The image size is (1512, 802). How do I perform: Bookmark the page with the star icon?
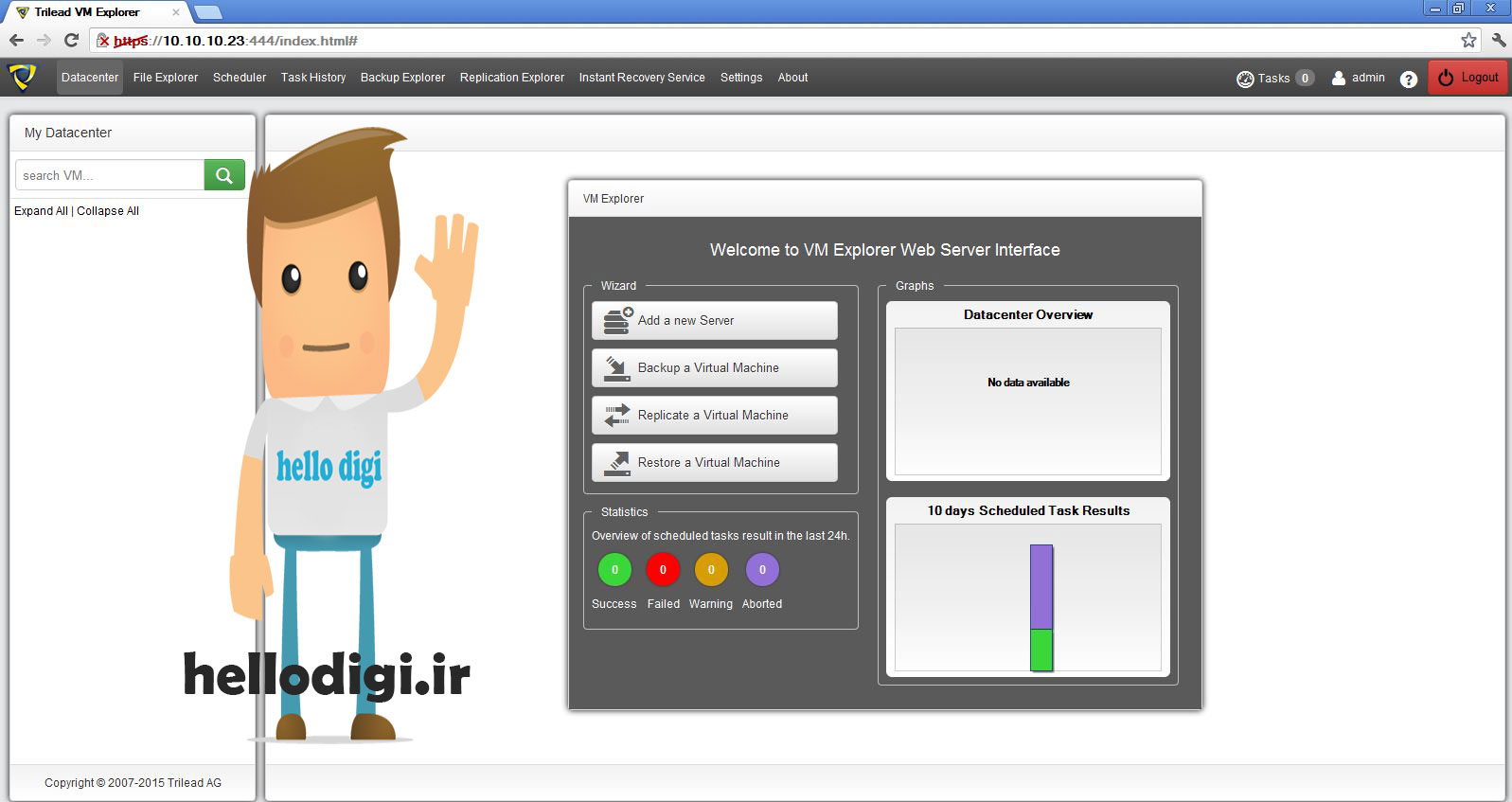[1468, 40]
